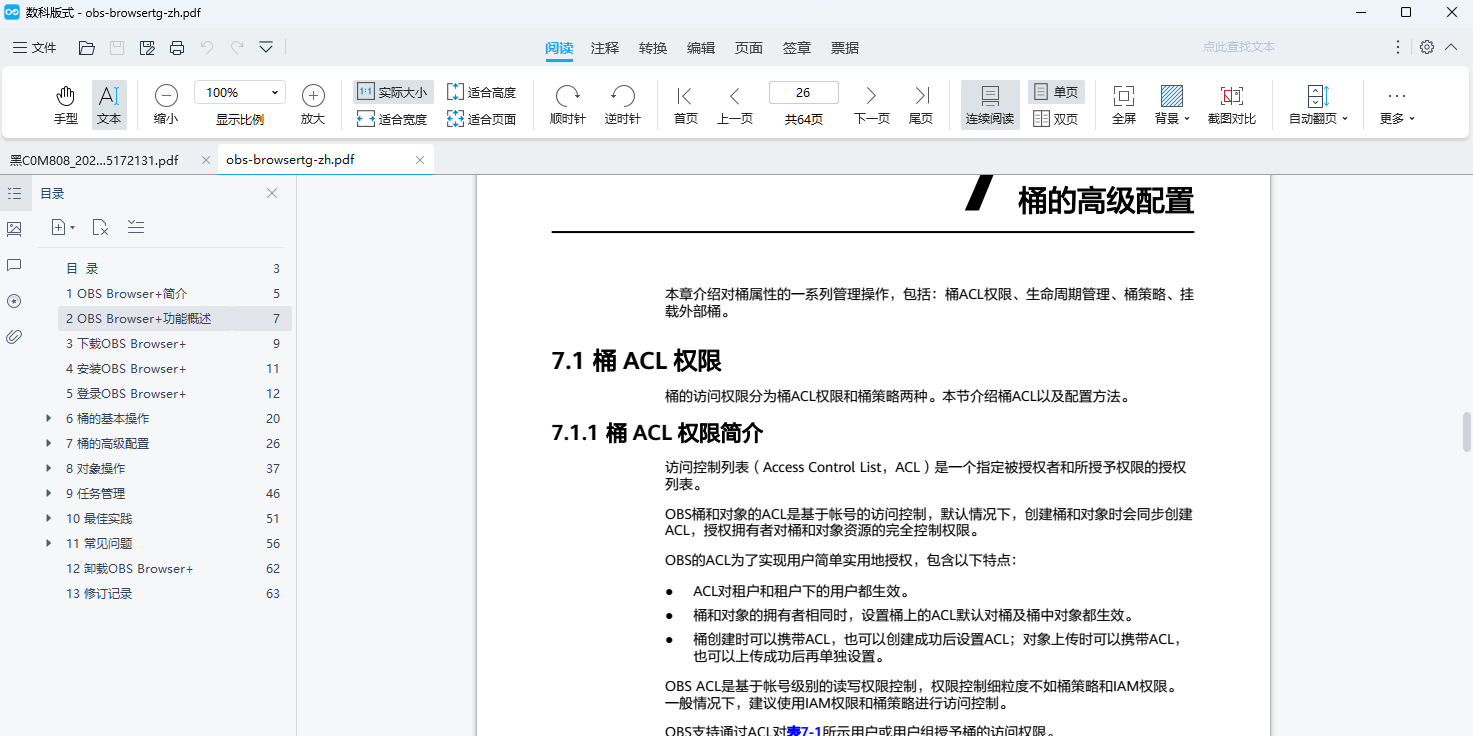
Task: Close the obs-browsertg-zh.pdf tab
Action: (x=420, y=160)
